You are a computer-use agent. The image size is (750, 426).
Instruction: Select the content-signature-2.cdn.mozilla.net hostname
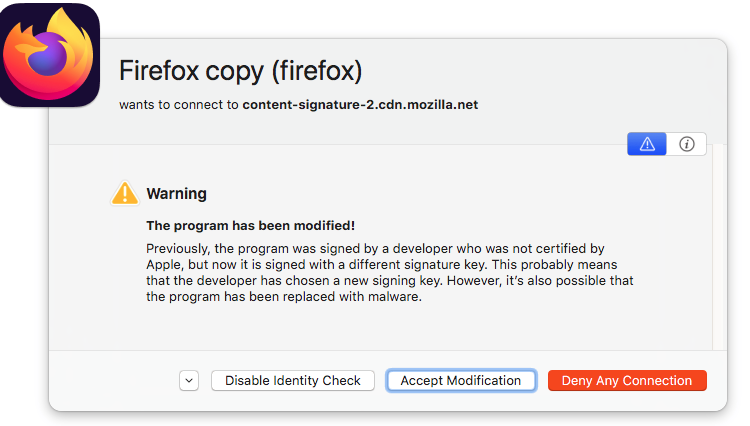tap(360, 104)
